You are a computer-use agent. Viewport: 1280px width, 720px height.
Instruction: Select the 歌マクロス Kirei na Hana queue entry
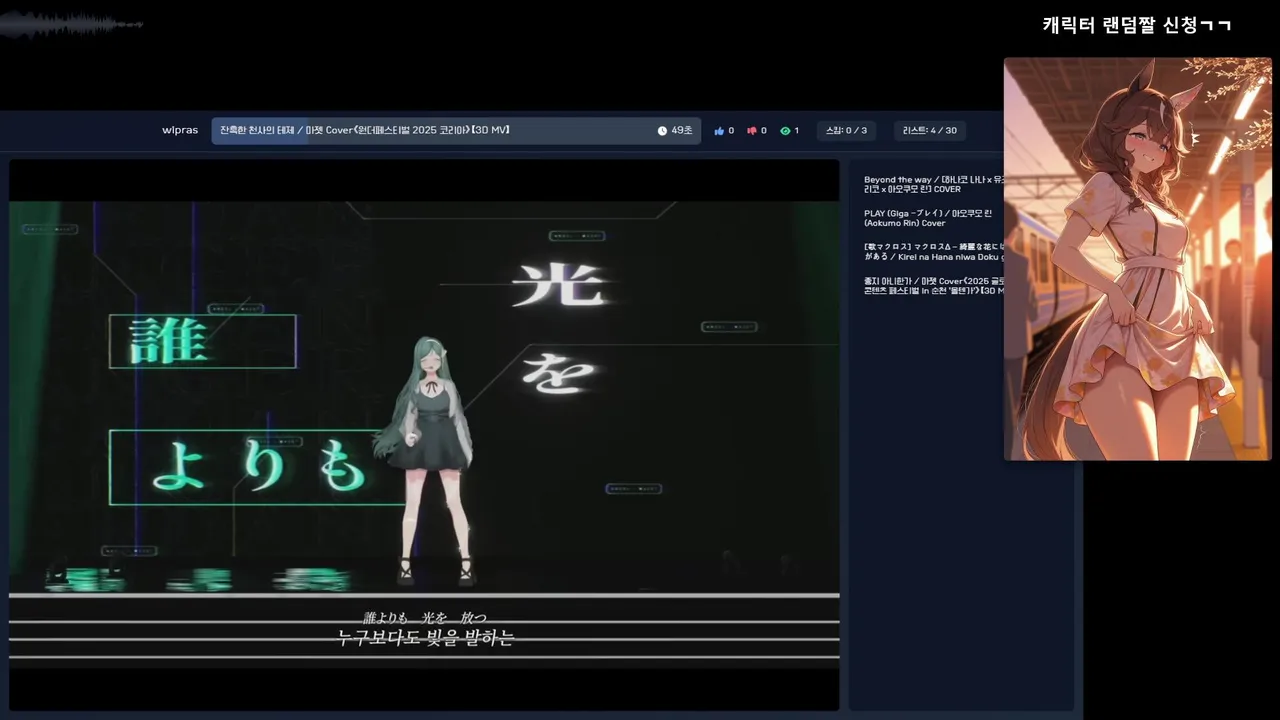[933, 251]
